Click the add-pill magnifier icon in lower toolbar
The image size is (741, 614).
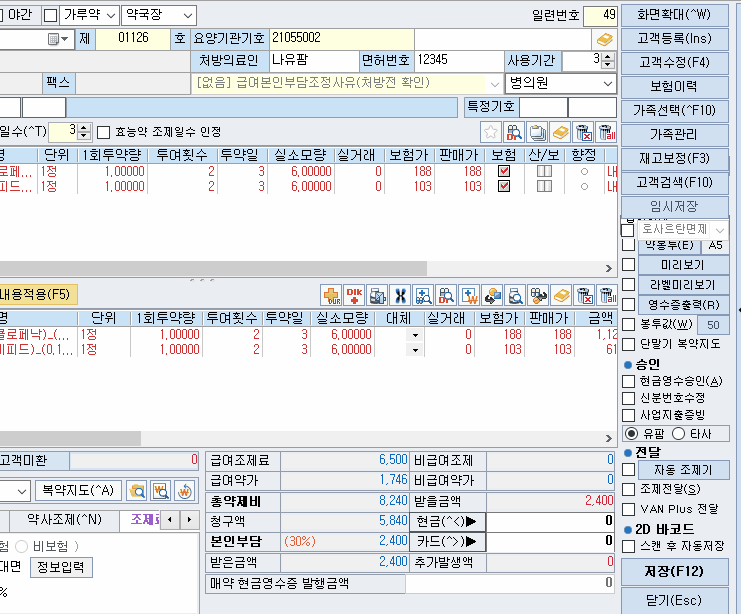pyautogui.click(x=423, y=295)
